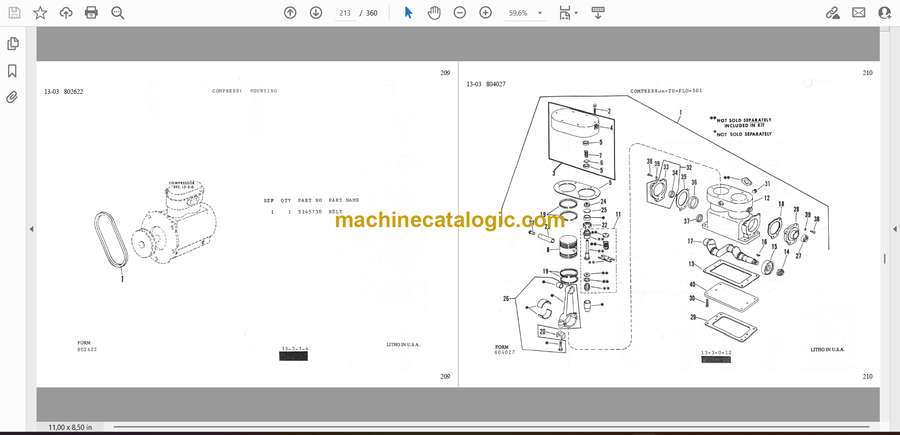The height and width of the screenshot is (435, 900).
Task: Open the bookmarks panel
Action: tap(12, 71)
